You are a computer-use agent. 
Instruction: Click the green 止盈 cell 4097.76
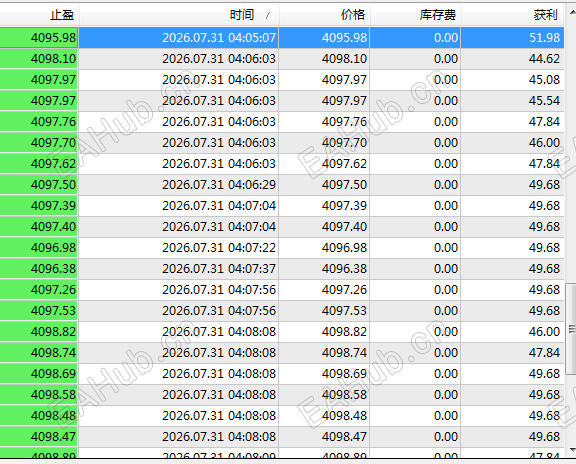coord(39,122)
